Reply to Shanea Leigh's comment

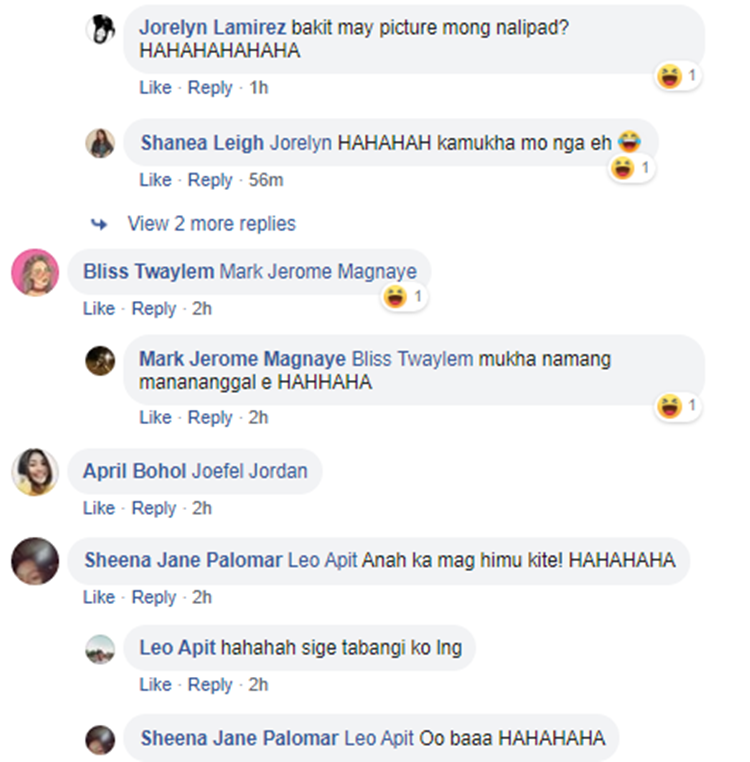210,180
